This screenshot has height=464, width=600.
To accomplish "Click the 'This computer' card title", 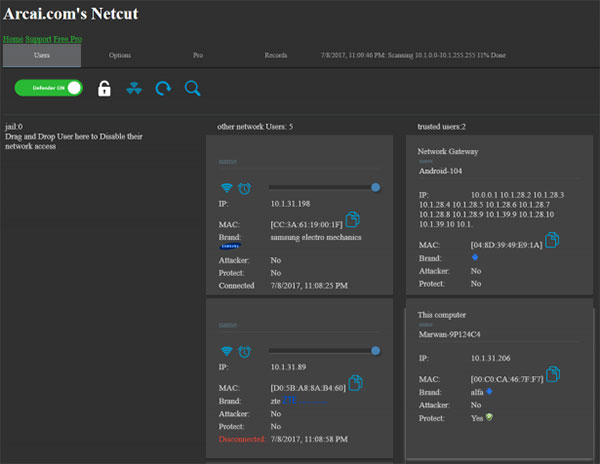I will tap(442, 315).
